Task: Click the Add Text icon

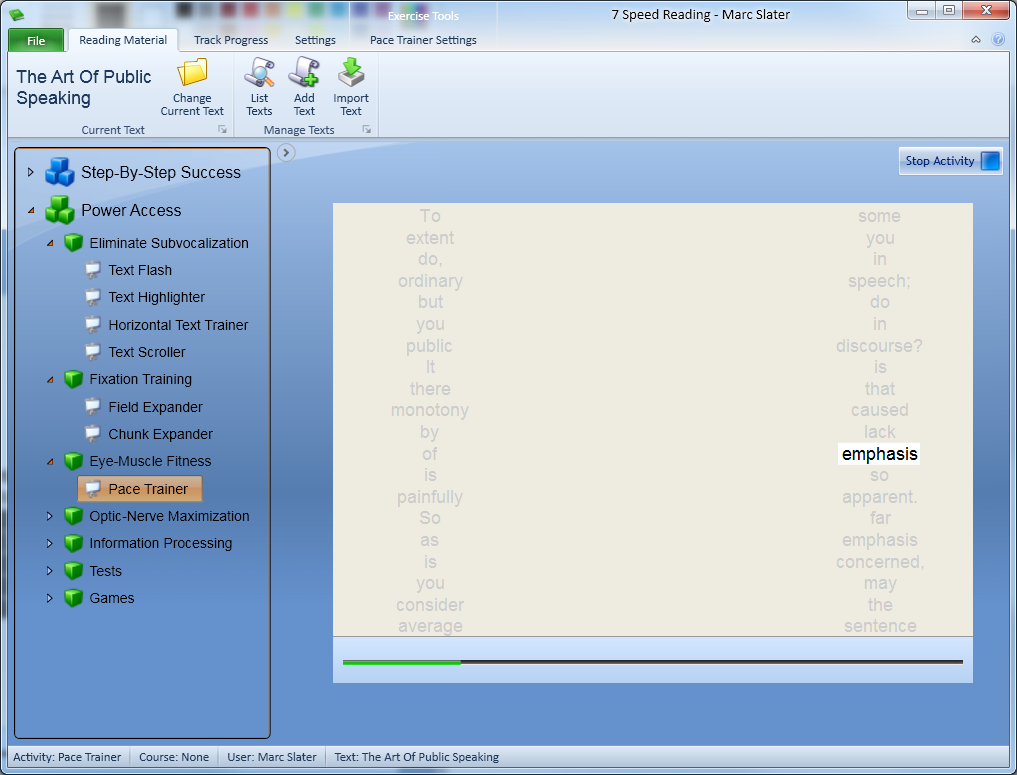Action: (x=304, y=74)
